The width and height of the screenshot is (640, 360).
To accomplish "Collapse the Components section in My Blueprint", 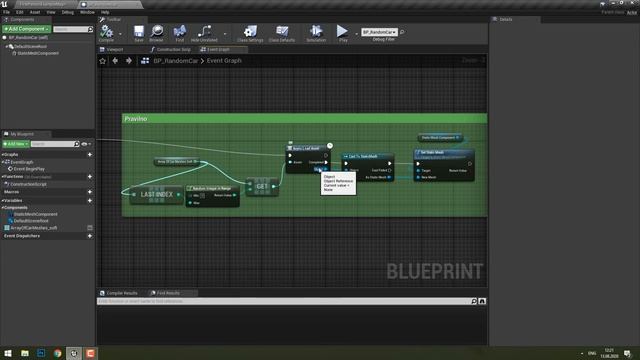I will click(x=3, y=208).
